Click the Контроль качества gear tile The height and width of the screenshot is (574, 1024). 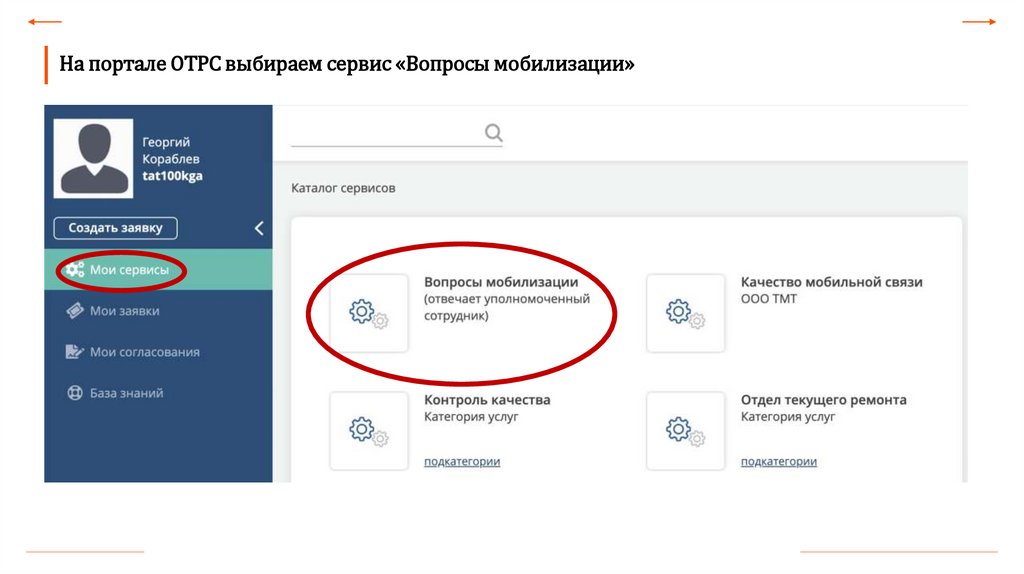coord(369,431)
